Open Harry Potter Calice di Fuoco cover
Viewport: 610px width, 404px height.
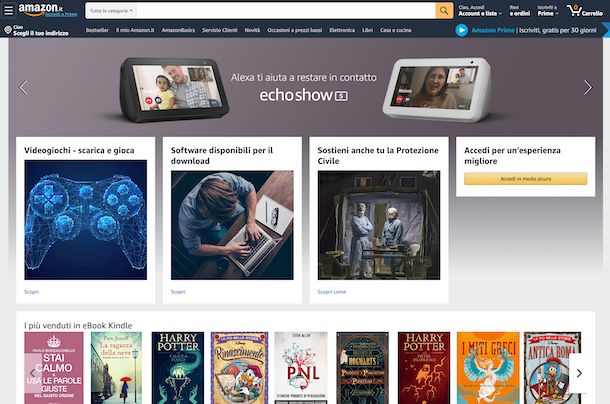[178, 368]
